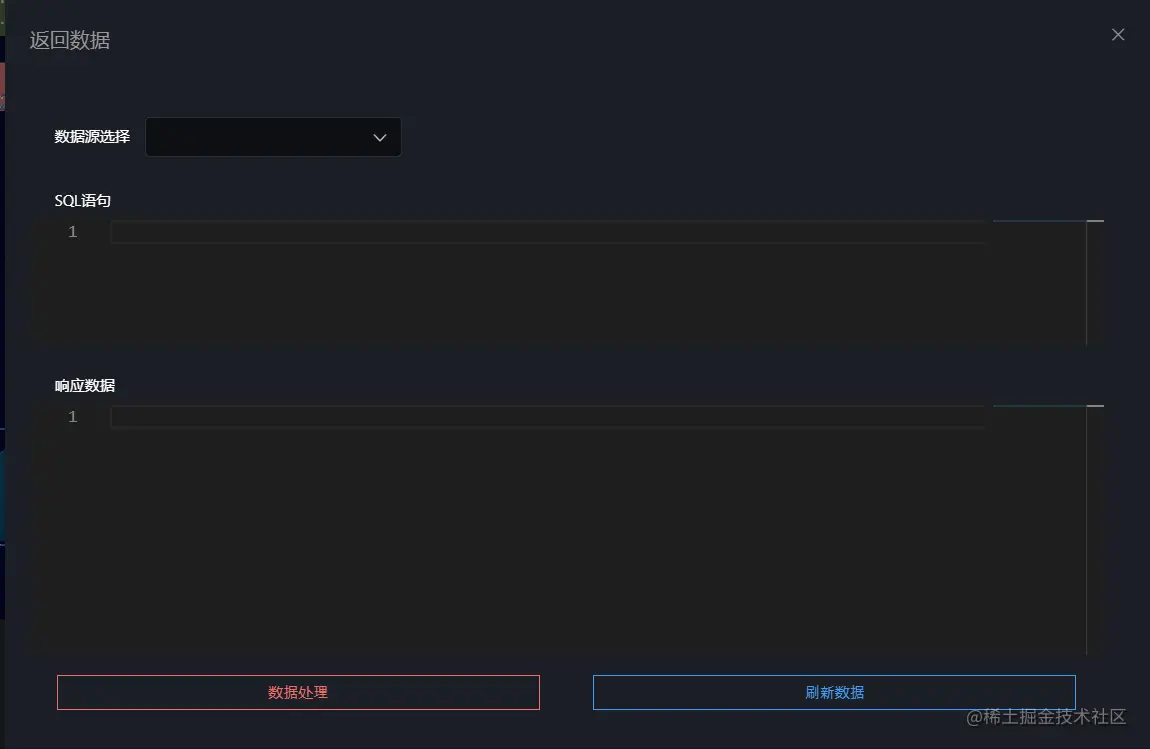Focus the first line of SQL语句 editor
Image resolution: width=1150 pixels, height=749 pixels.
[x=545, y=232]
